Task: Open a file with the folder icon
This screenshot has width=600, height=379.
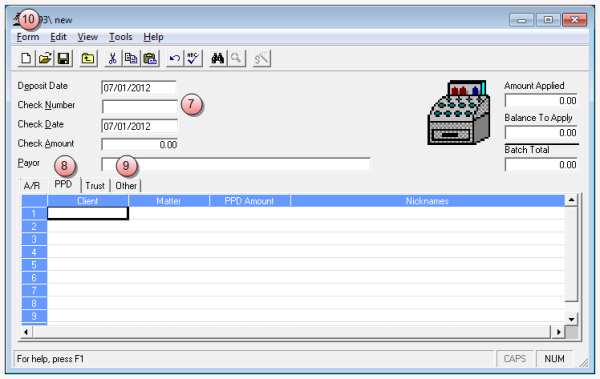Action: pyautogui.click(x=45, y=59)
